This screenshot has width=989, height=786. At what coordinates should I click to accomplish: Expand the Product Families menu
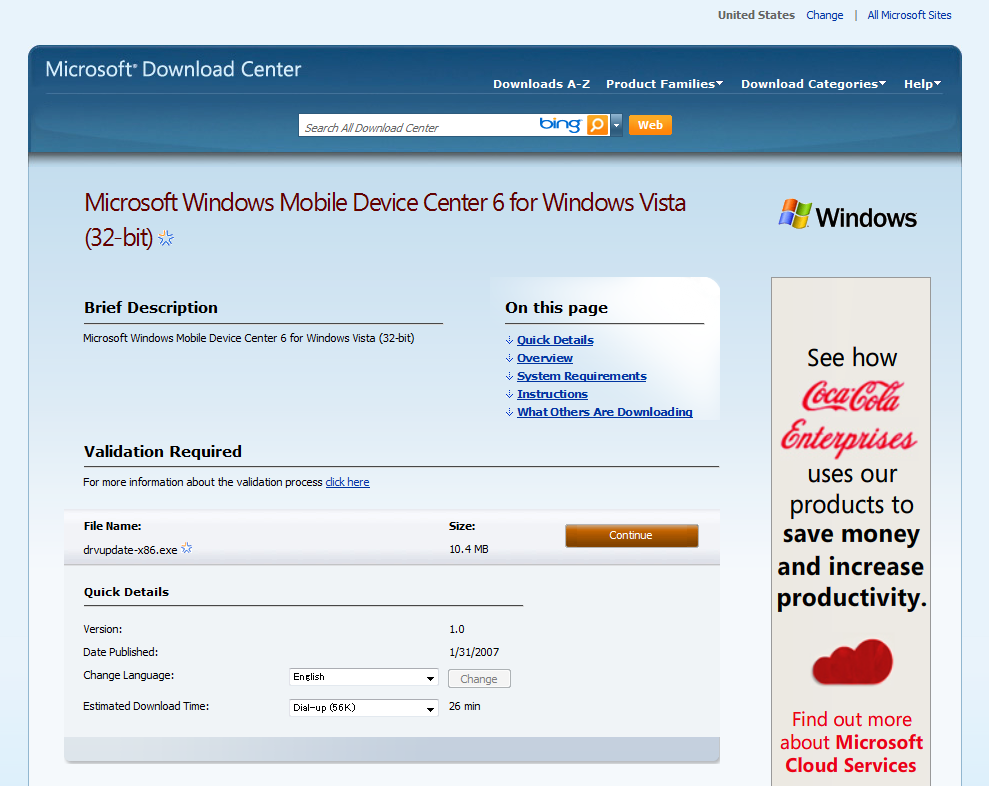point(664,84)
